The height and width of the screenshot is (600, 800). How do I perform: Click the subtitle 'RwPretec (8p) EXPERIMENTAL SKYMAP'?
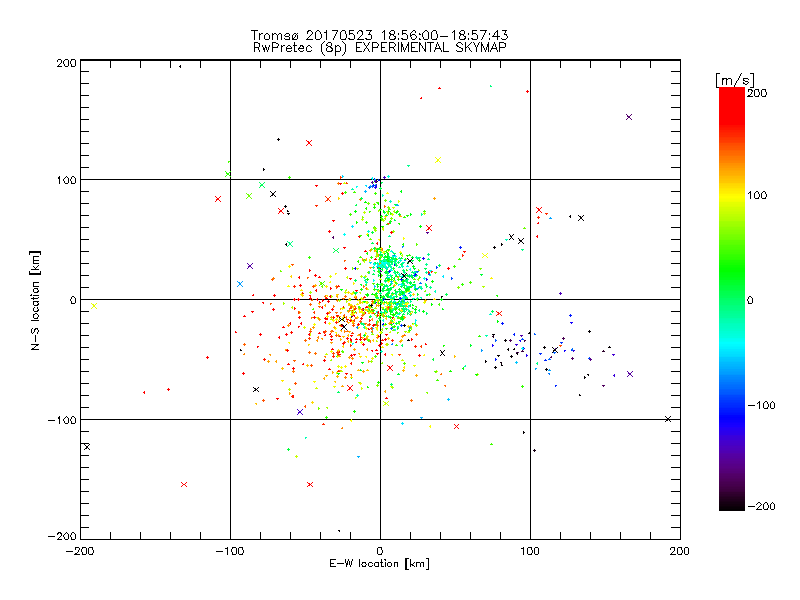click(x=379, y=47)
